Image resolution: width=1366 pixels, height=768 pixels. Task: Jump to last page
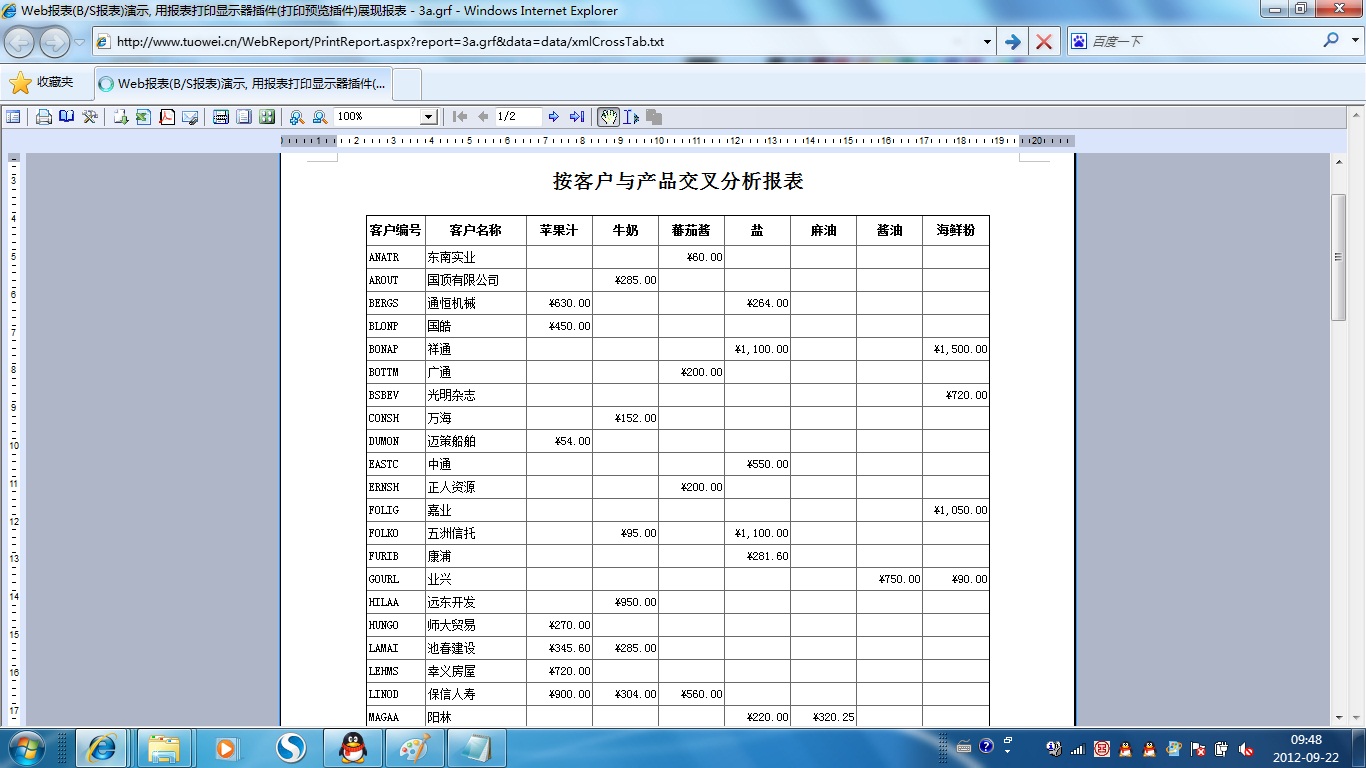point(577,117)
